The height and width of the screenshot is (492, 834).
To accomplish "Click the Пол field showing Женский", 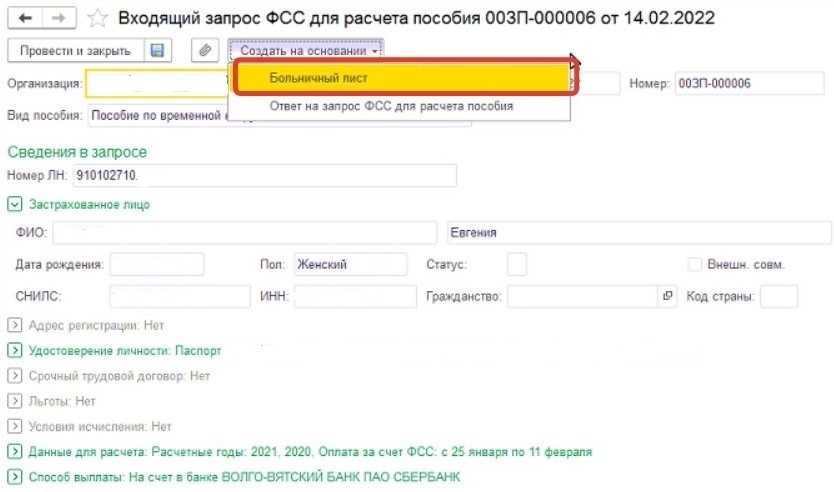I will point(350,265).
